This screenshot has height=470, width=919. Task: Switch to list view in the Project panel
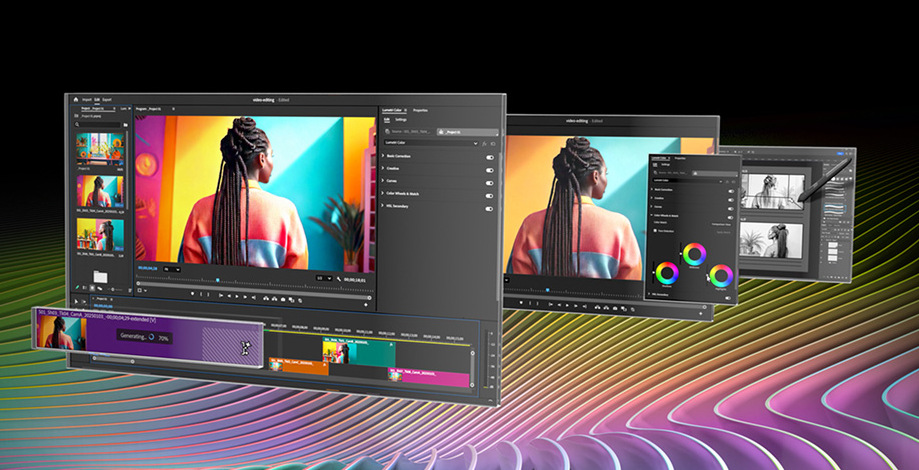click(x=84, y=288)
